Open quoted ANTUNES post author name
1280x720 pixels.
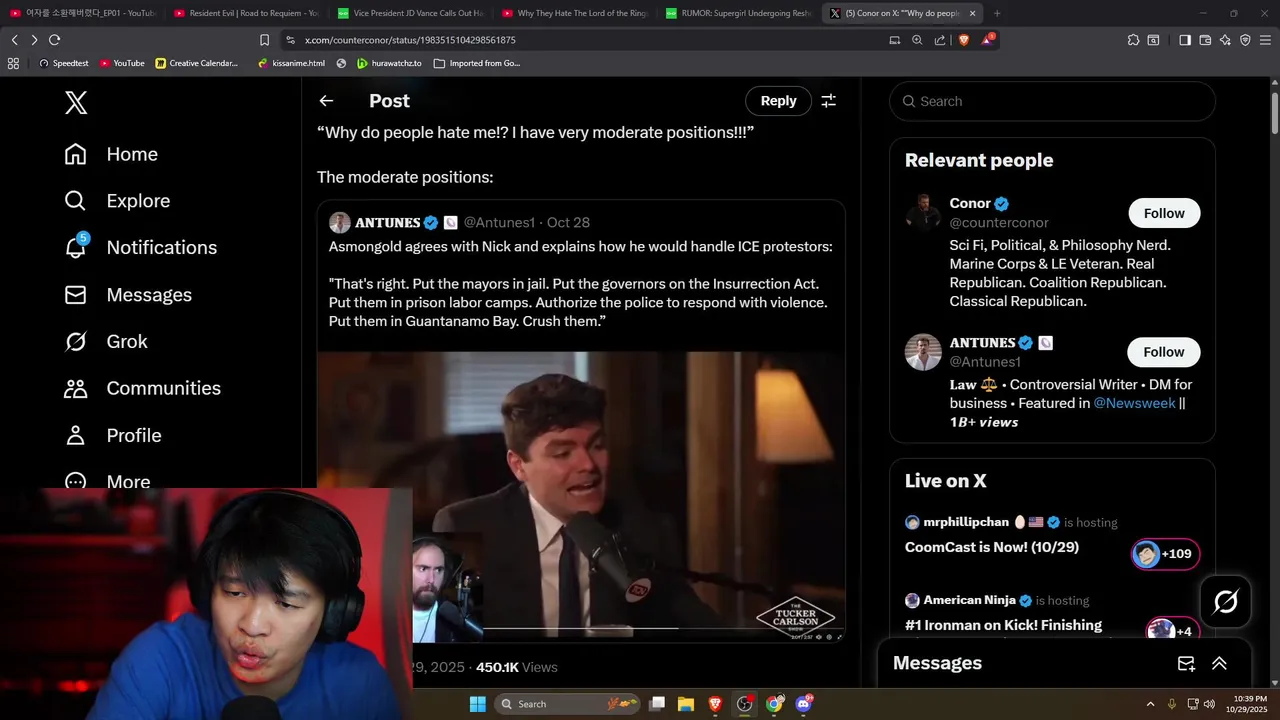(x=387, y=222)
